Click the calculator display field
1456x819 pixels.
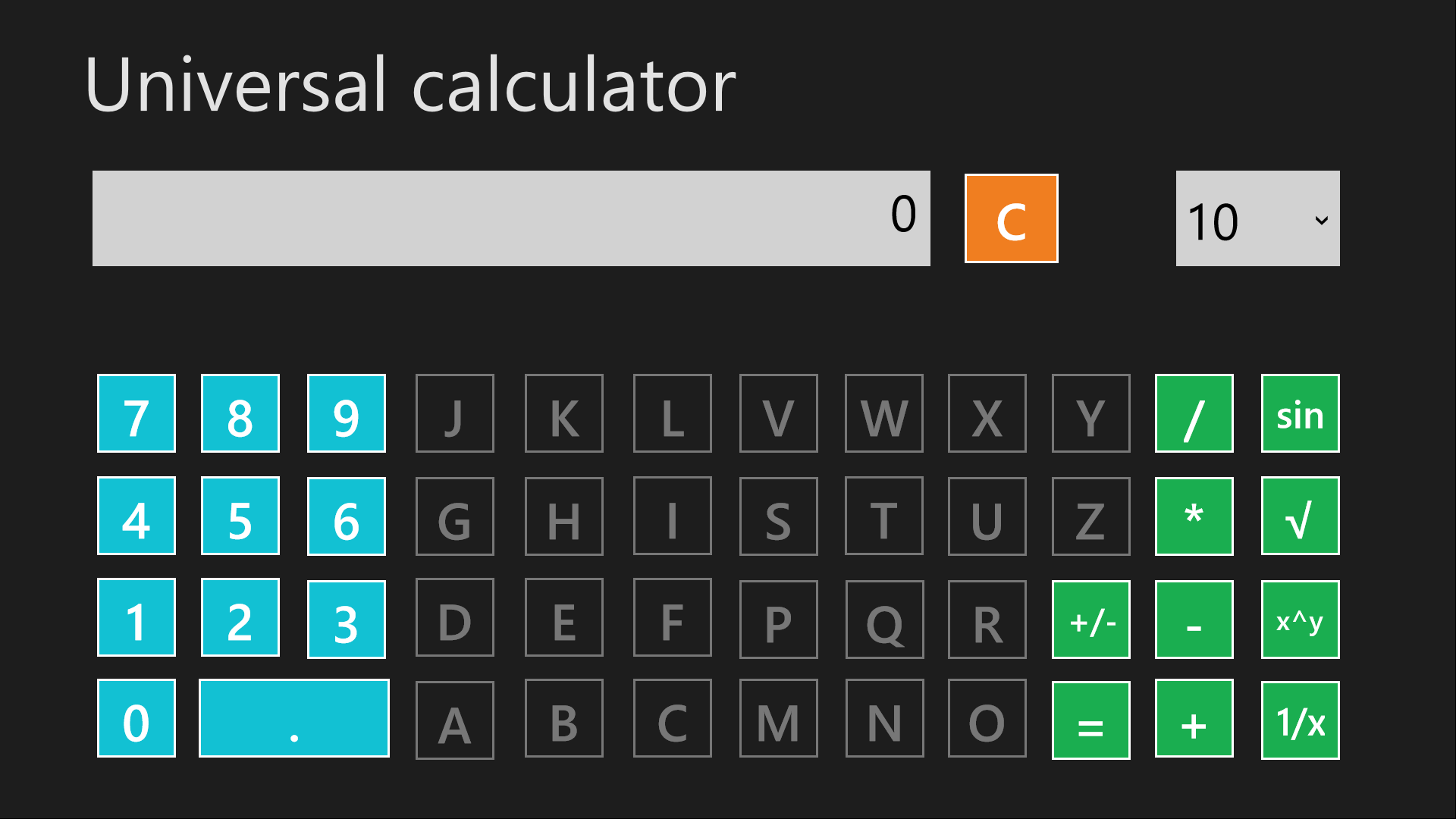(511, 218)
